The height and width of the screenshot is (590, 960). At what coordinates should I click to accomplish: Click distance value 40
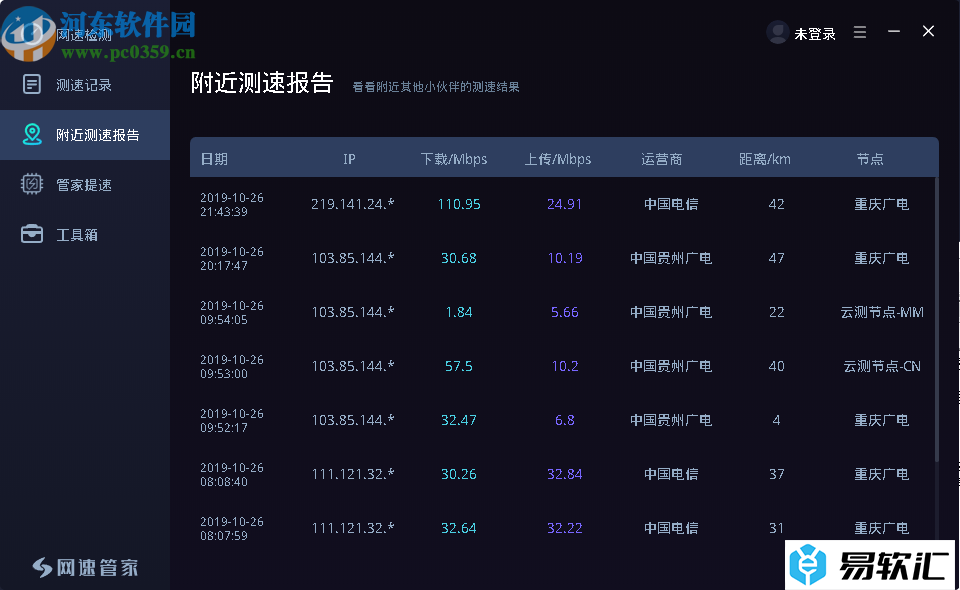[776, 366]
